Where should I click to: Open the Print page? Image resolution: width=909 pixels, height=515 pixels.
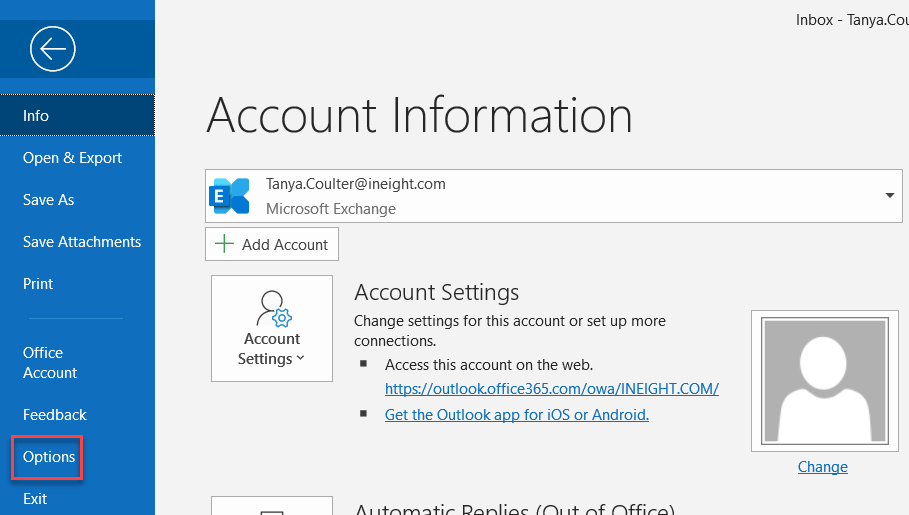click(x=38, y=284)
